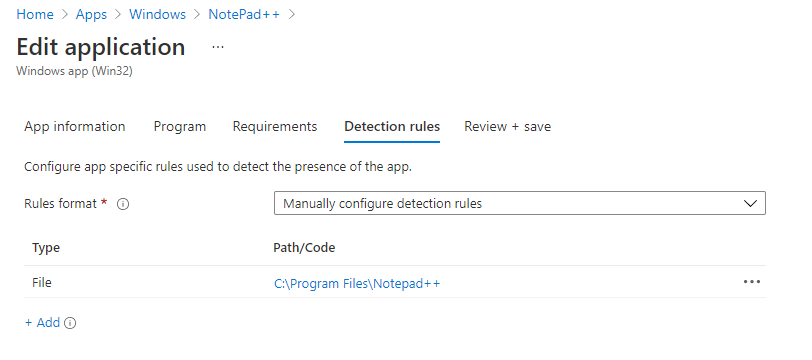The width and height of the screenshot is (812, 360).
Task: Select the Detection rules tab
Action: pyautogui.click(x=392, y=126)
